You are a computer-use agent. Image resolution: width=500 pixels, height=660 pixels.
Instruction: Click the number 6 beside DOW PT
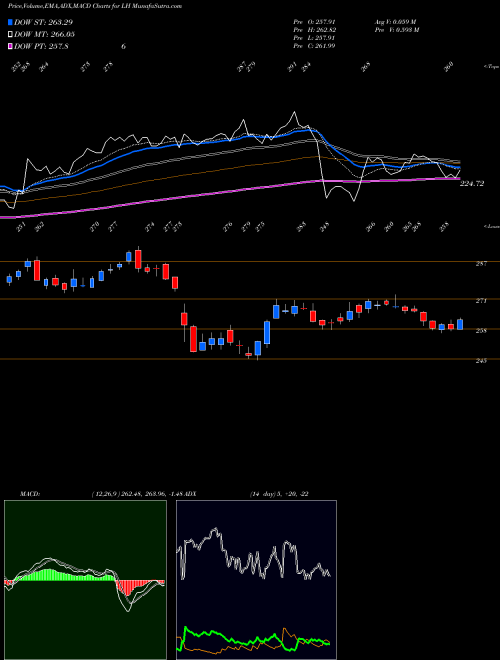click(123, 46)
